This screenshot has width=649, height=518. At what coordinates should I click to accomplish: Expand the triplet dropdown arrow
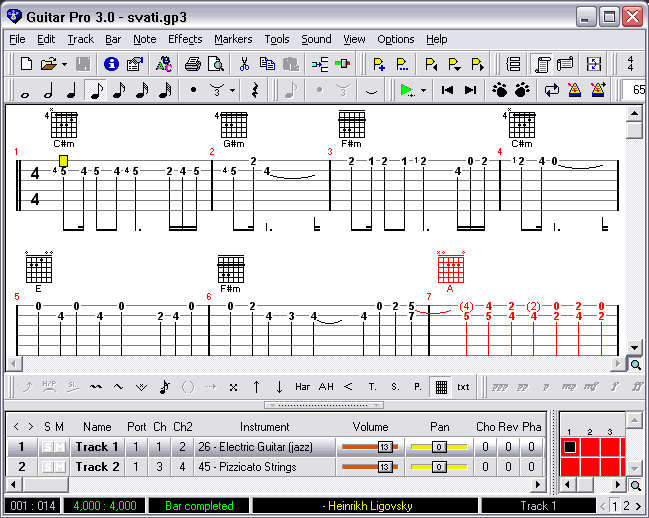(233, 90)
